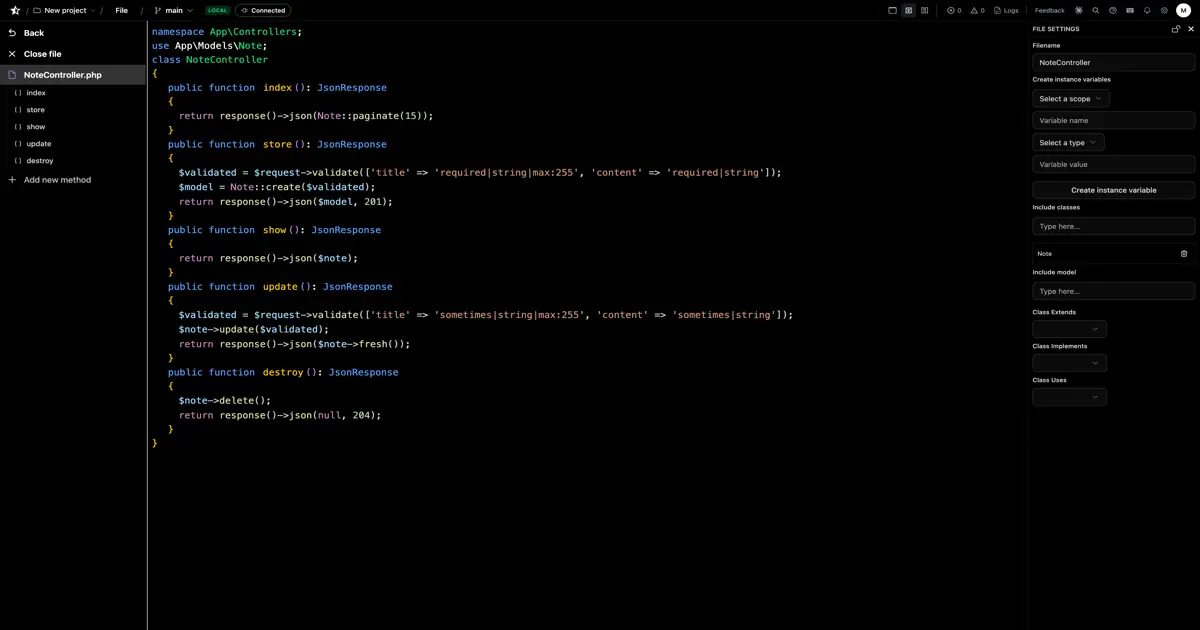Toggle the File Settings panel lock icon
Viewport: 1200px width, 630px height.
[x=1176, y=29]
